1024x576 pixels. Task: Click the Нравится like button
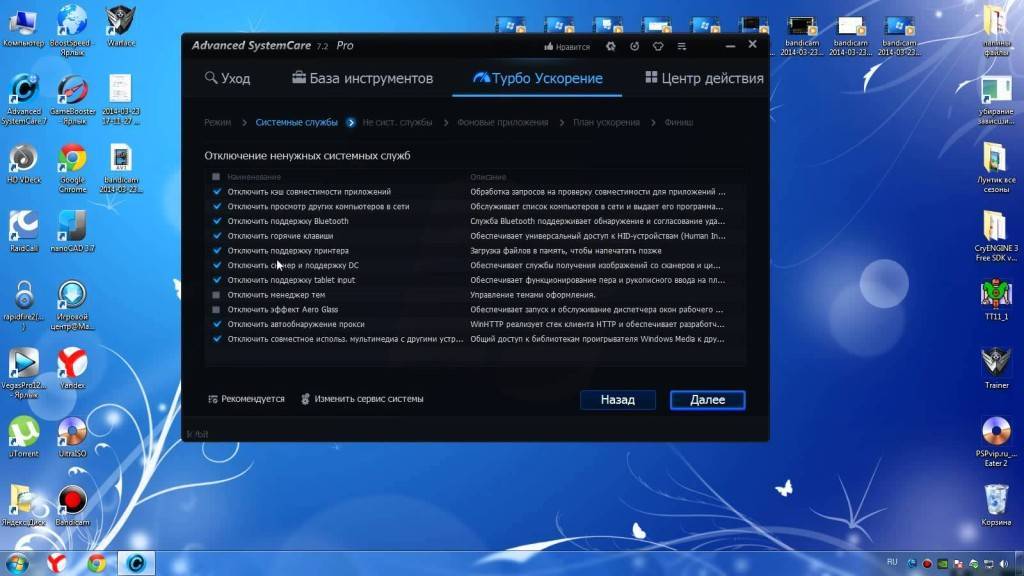coord(567,46)
